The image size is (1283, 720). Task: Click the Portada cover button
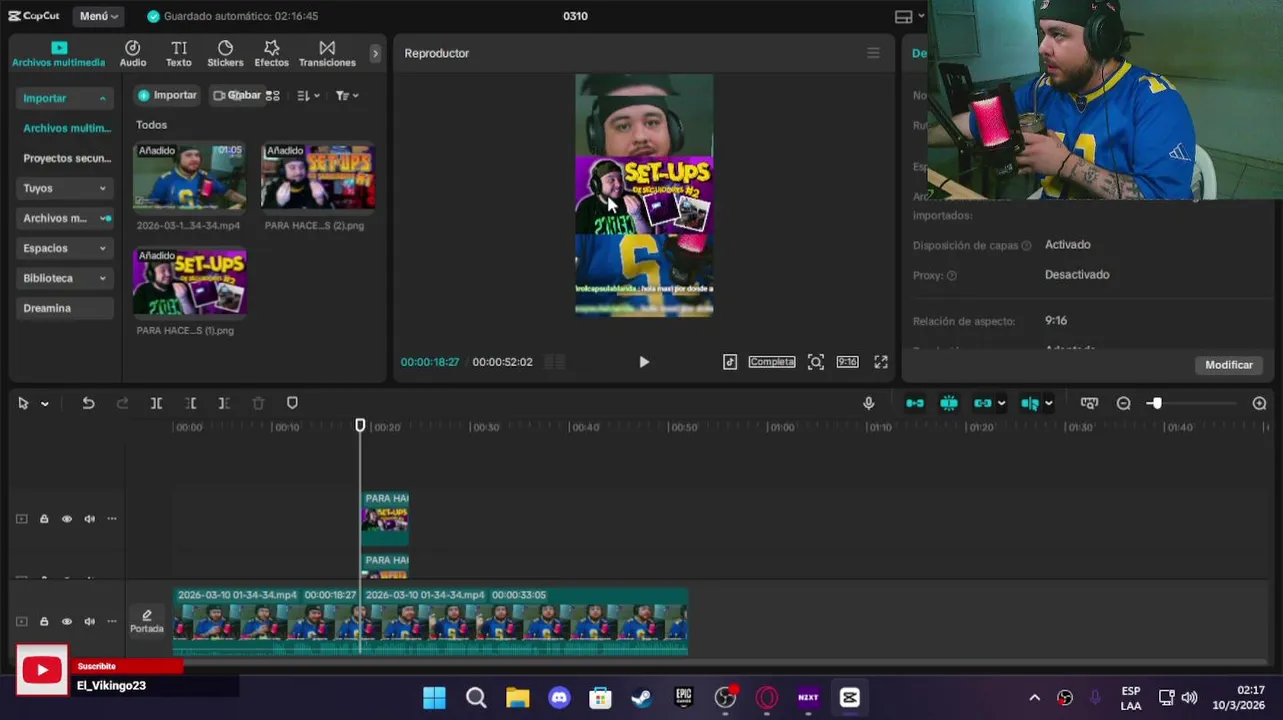click(147, 622)
